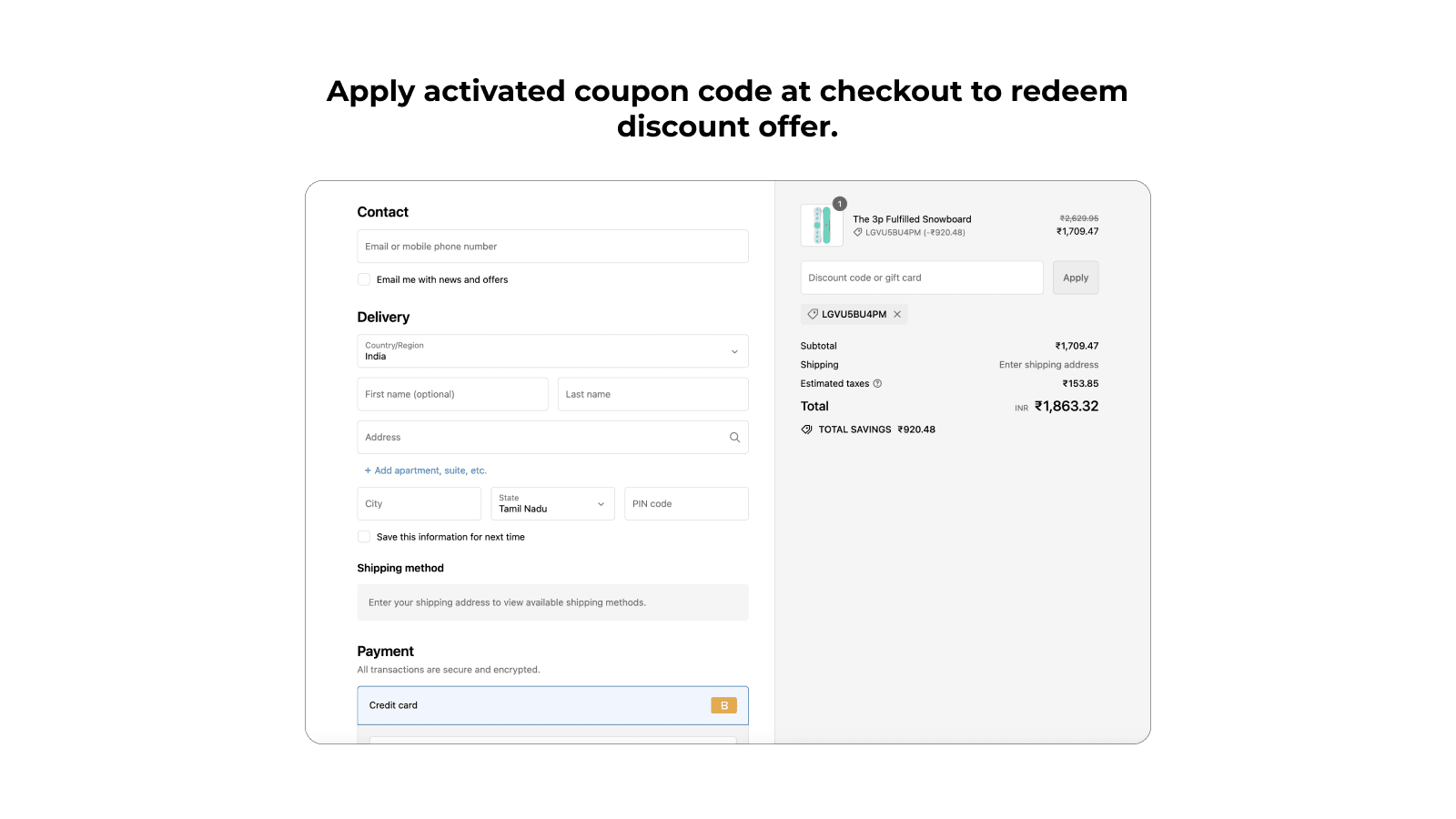
Task: Remove the LGVU5BU4PM discount code
Action: 897,314
